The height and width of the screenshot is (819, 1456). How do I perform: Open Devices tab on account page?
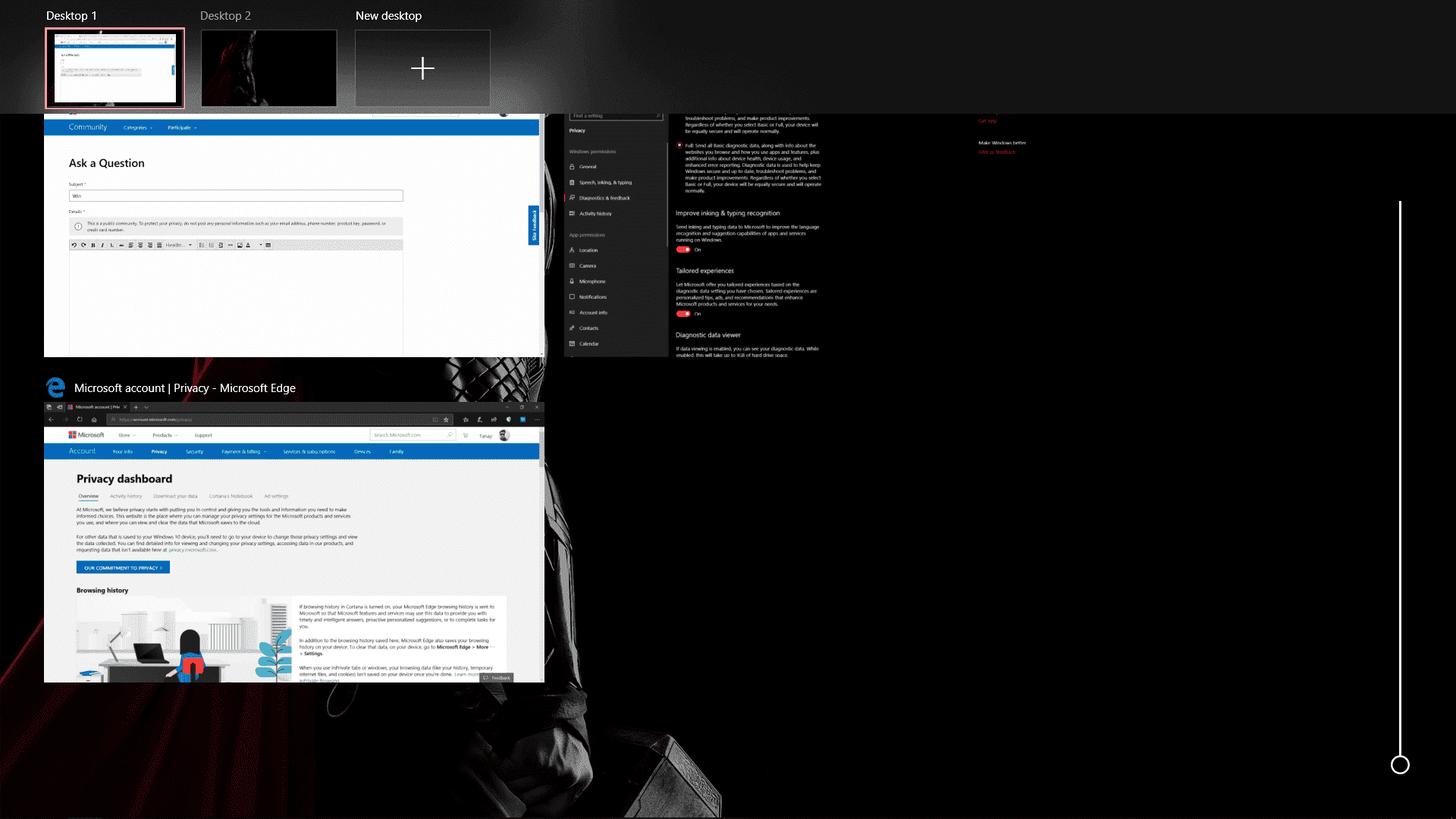tap(362, 451)
